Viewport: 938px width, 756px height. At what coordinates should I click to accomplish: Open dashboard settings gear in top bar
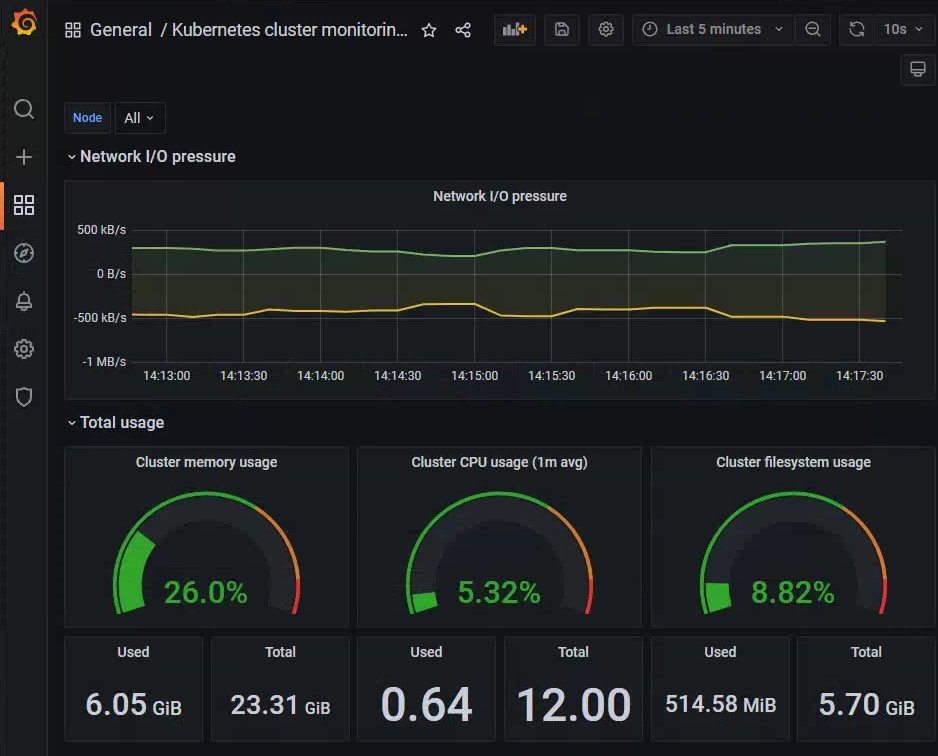coord(605,30)
